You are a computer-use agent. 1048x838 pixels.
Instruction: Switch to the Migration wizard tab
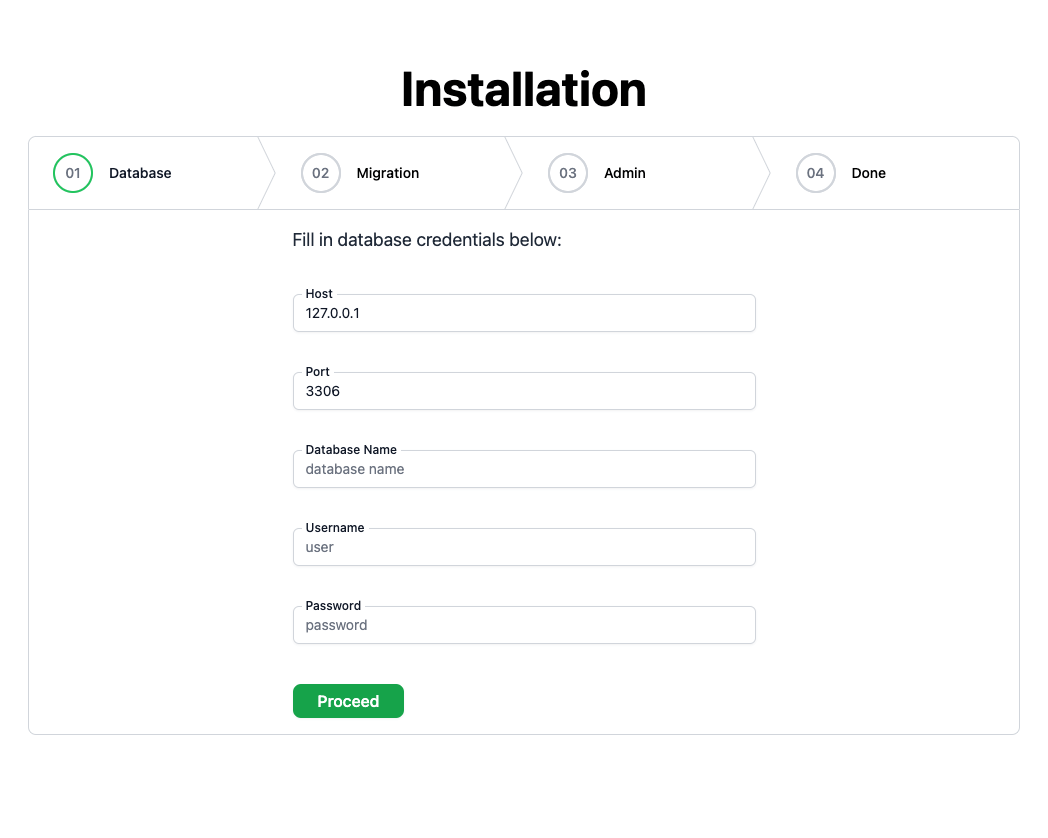tap(387, 172)
